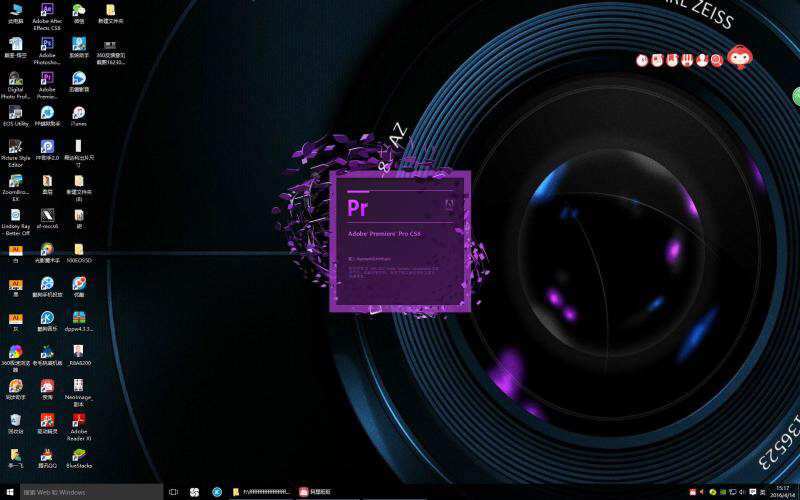Viewport: 800px width, 500px height.
Task: Select the Digital Photo Professional icon
Action: tap(15, 85)
